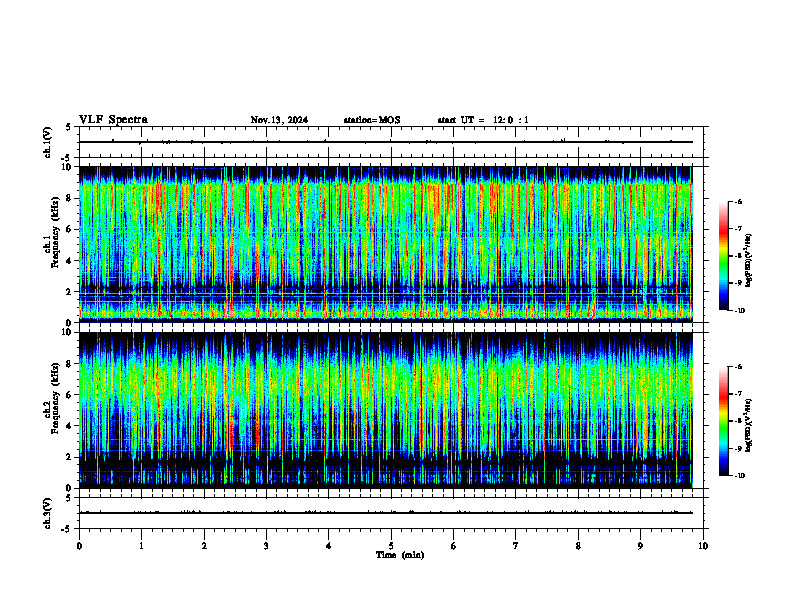
Task: Click the "8" kHz tick of ch.1 frequency axis
Action: pyautogui.click(x=70, y=198)
